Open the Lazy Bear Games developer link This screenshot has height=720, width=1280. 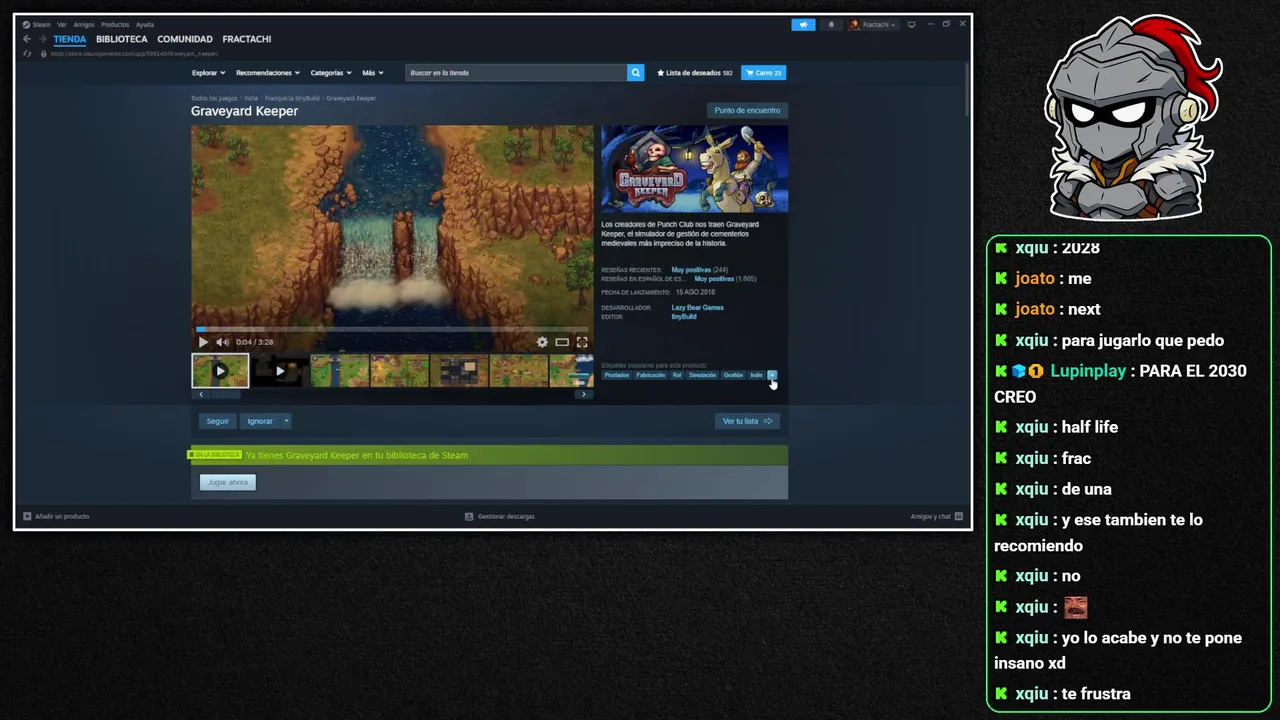[x=697, y=307]
